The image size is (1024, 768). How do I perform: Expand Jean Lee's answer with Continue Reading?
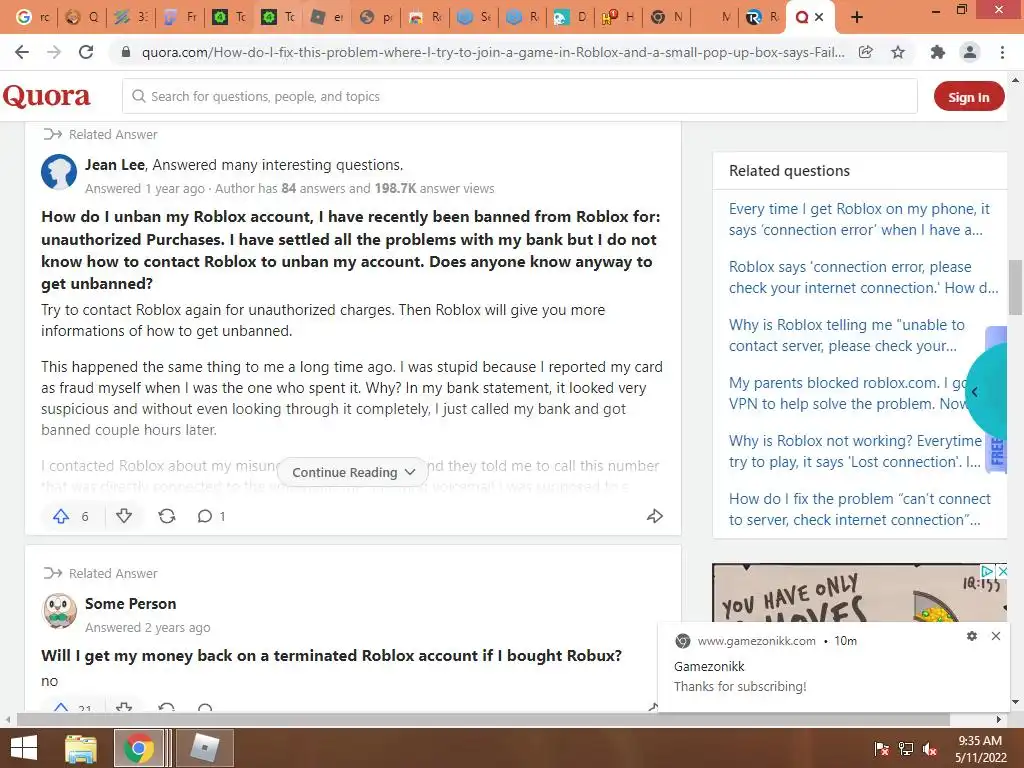(353, 472)
